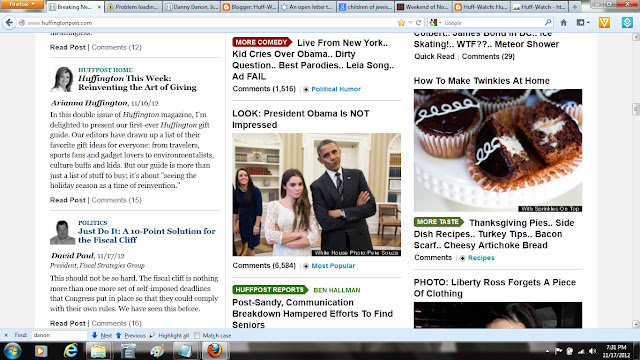Click David Paul's author portrait
This screenshot has width=640, height=360.
[62, 232]
